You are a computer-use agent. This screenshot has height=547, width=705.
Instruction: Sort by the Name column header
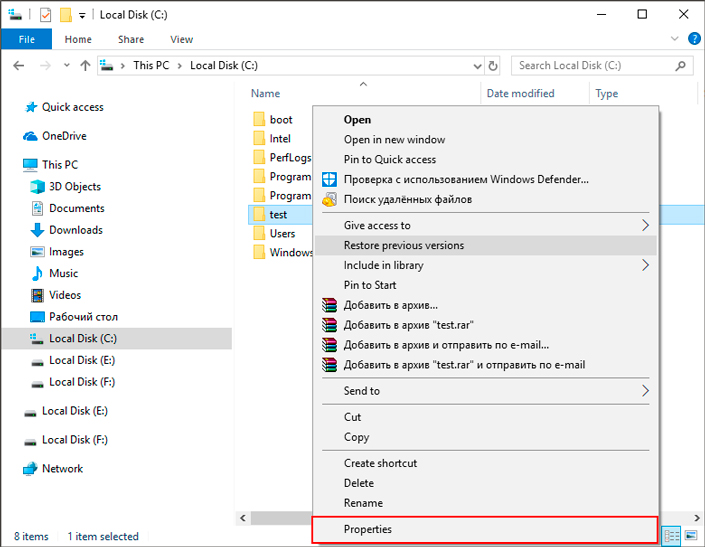(265, 93)
